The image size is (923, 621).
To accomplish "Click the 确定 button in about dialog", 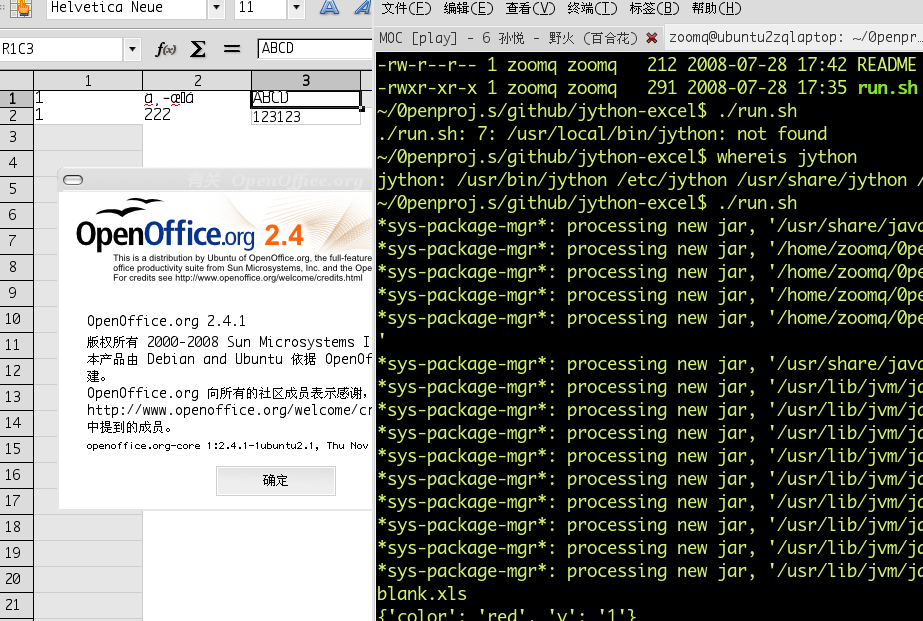I will click(x=275, y=481).
